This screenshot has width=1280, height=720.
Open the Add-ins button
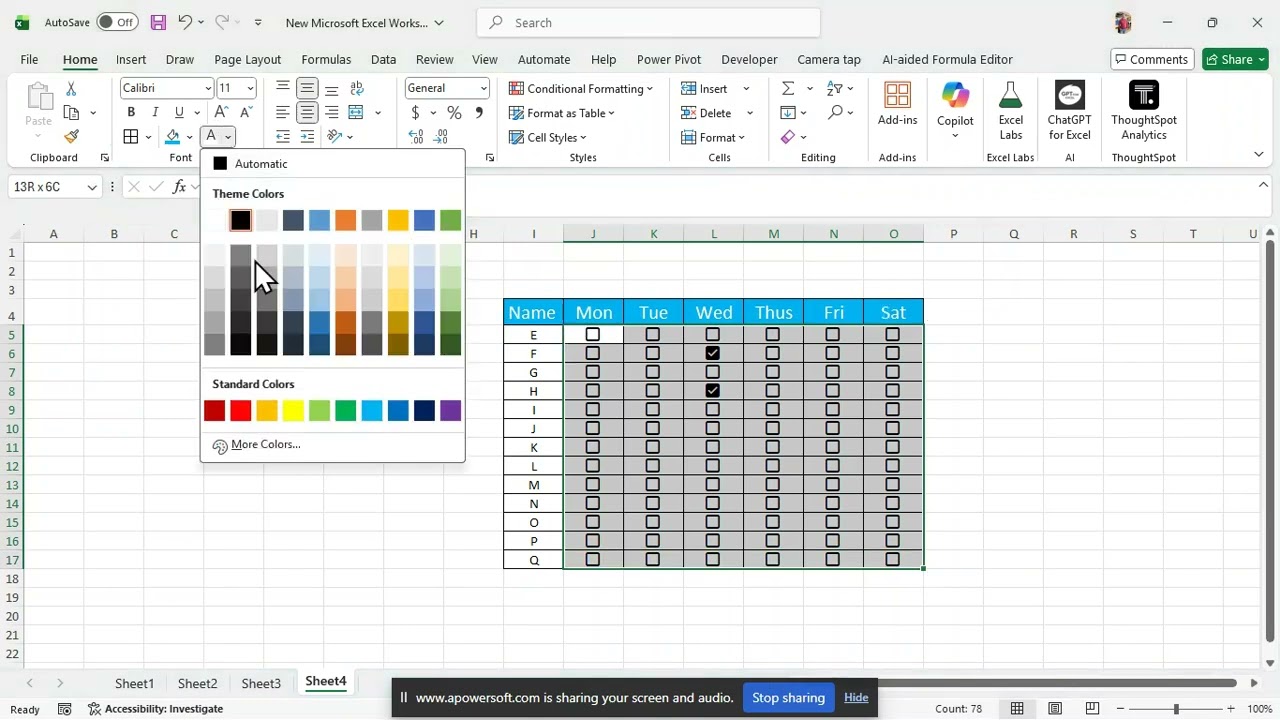pos(897,104)
